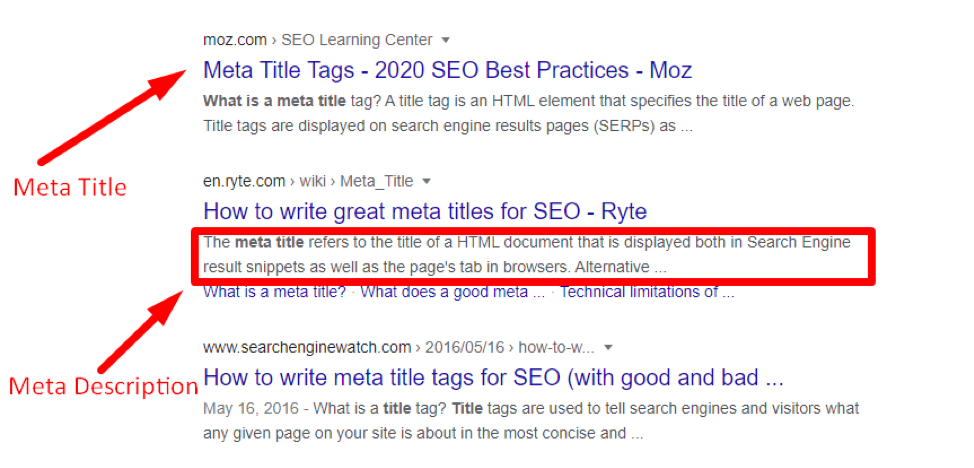Click the moz.com URL text
This screenshot has width=974, height=468.
click(235, 40)
